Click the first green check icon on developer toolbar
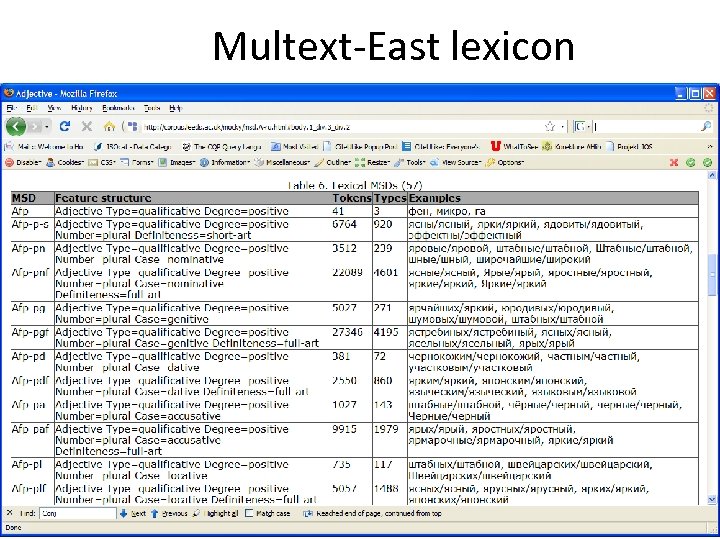This screenshot has height=540, width=720. tap(691, 163)
